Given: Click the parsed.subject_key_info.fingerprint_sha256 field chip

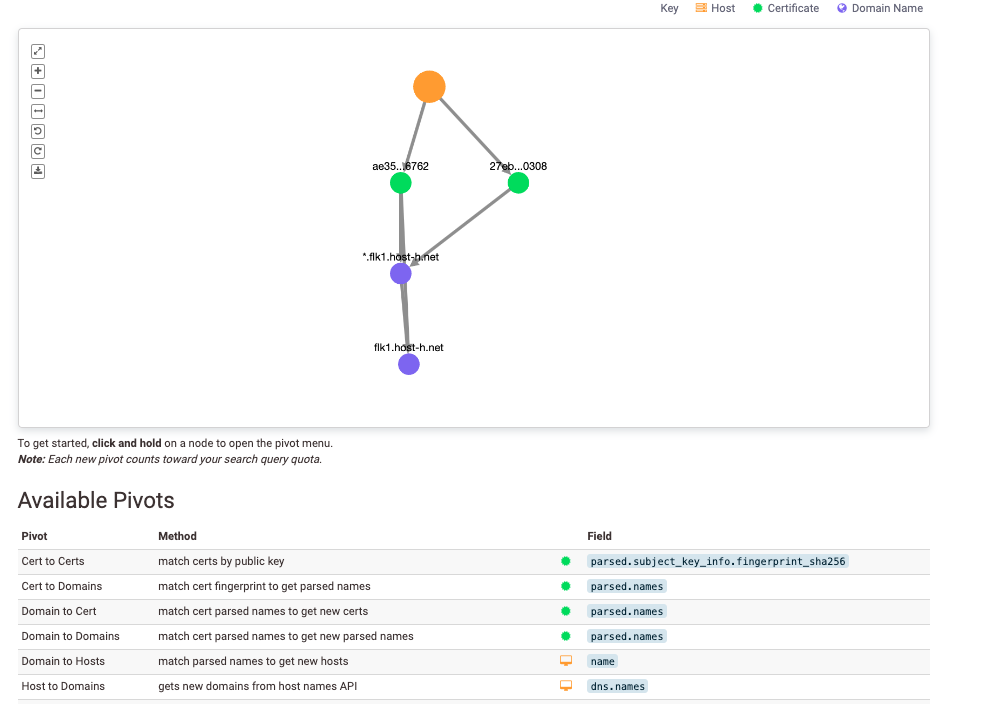Looking at the screenshot, I should (x=718, y=561).
